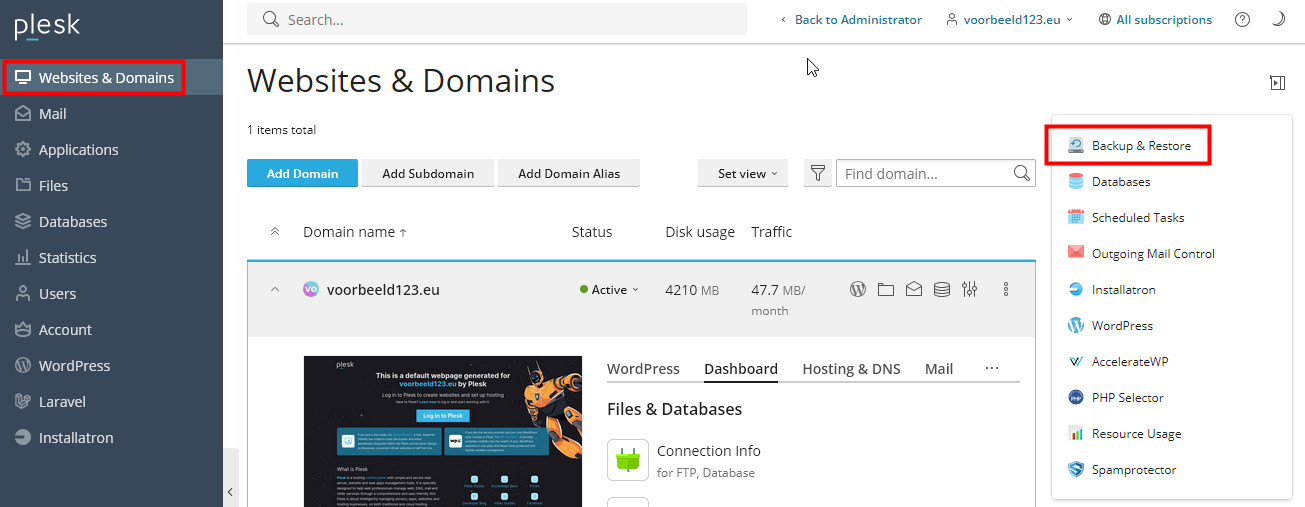Click databases icon in domain row

941,290
